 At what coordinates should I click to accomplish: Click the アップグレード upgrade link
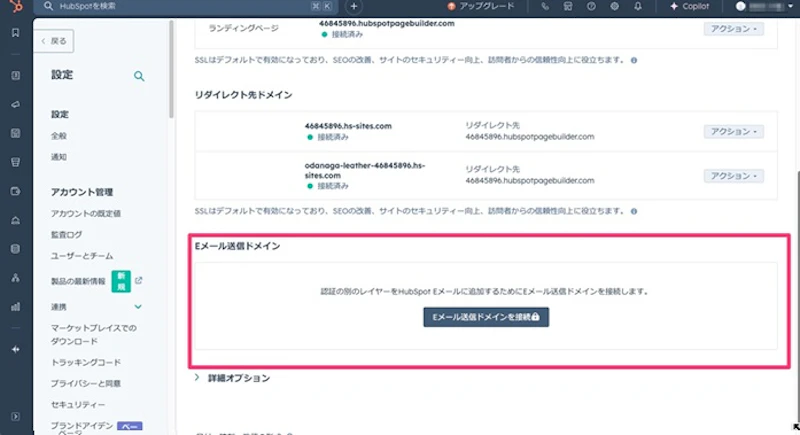coord(481,7)
